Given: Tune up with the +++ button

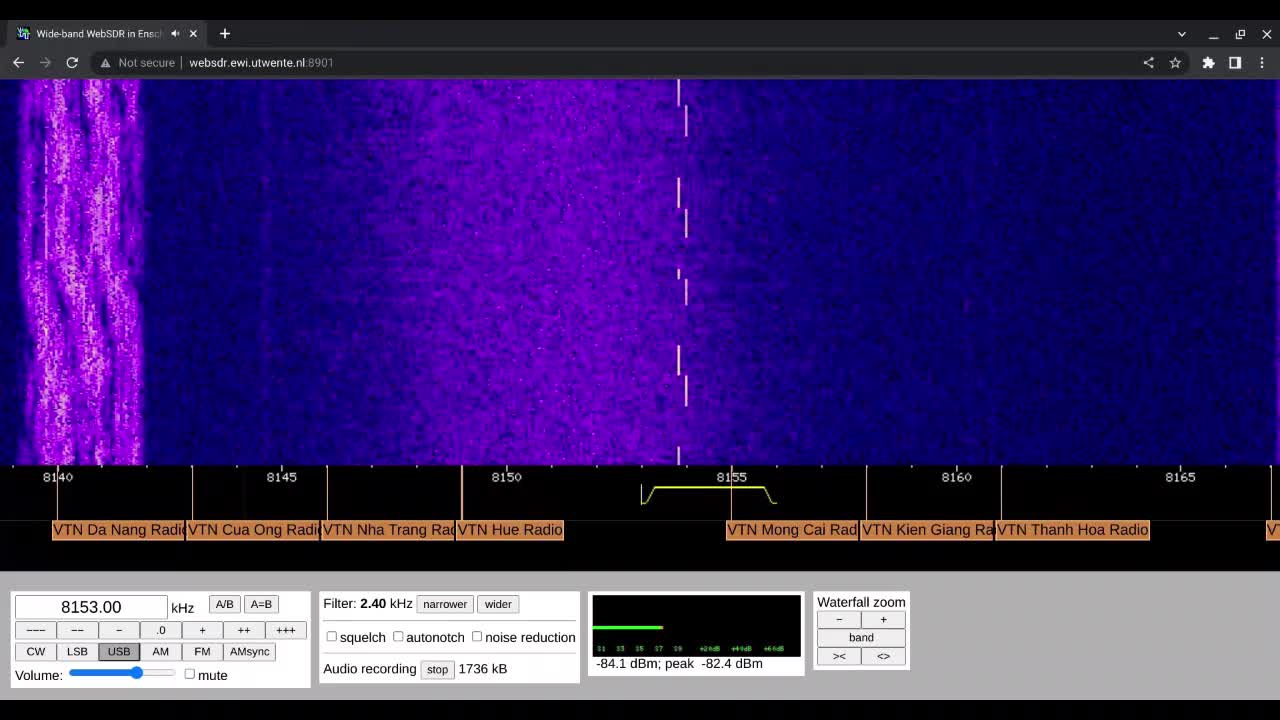Looking at the screenshot, I should coord(285,630).
